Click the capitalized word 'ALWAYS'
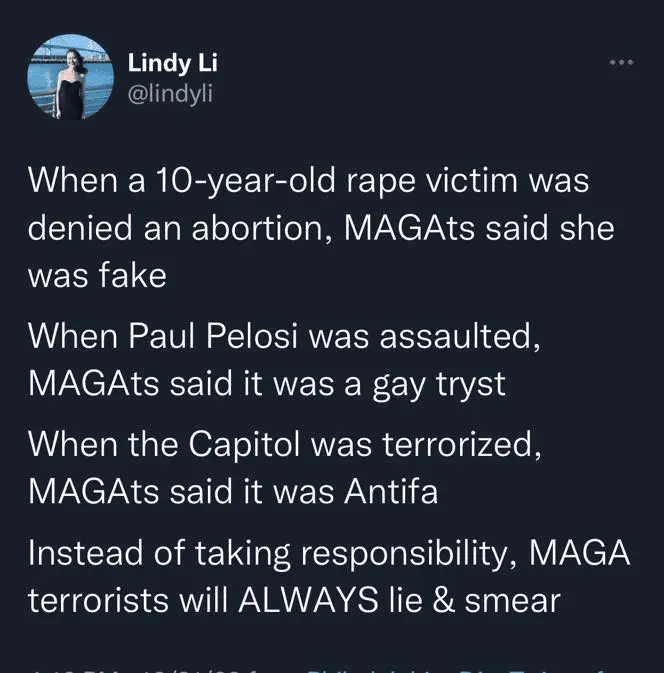 (309, 599)
